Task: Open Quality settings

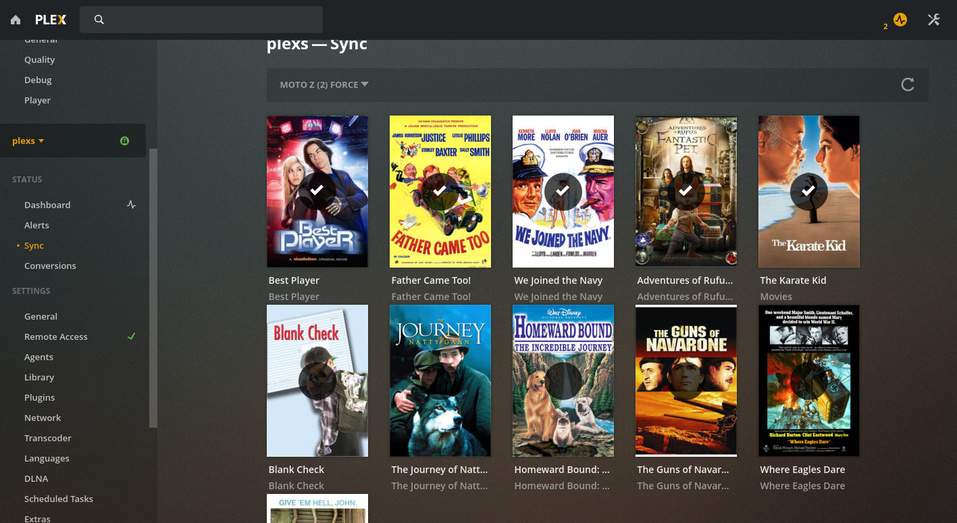Action: pos(40,60)
